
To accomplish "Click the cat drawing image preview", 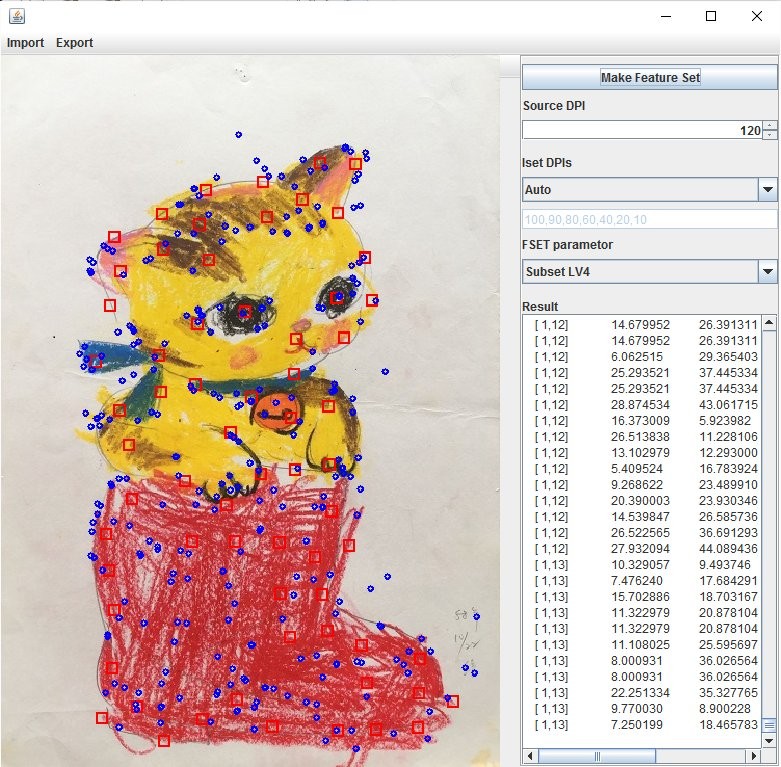I will point(251,411).
